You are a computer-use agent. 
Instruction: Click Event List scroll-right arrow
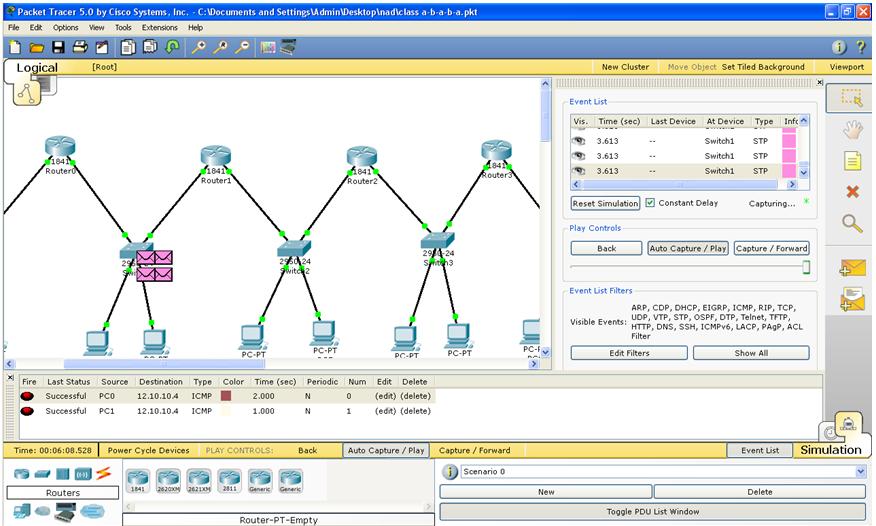(792, 184)
